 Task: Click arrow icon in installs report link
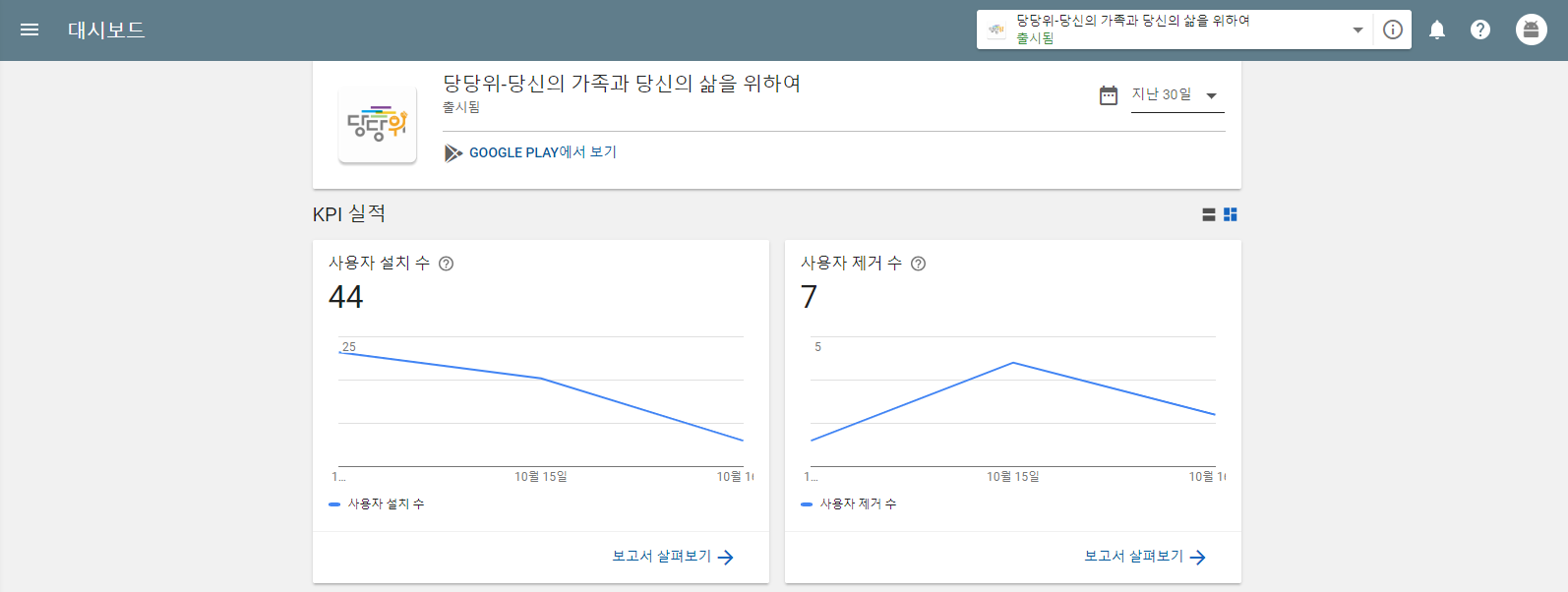click(726, 558)
